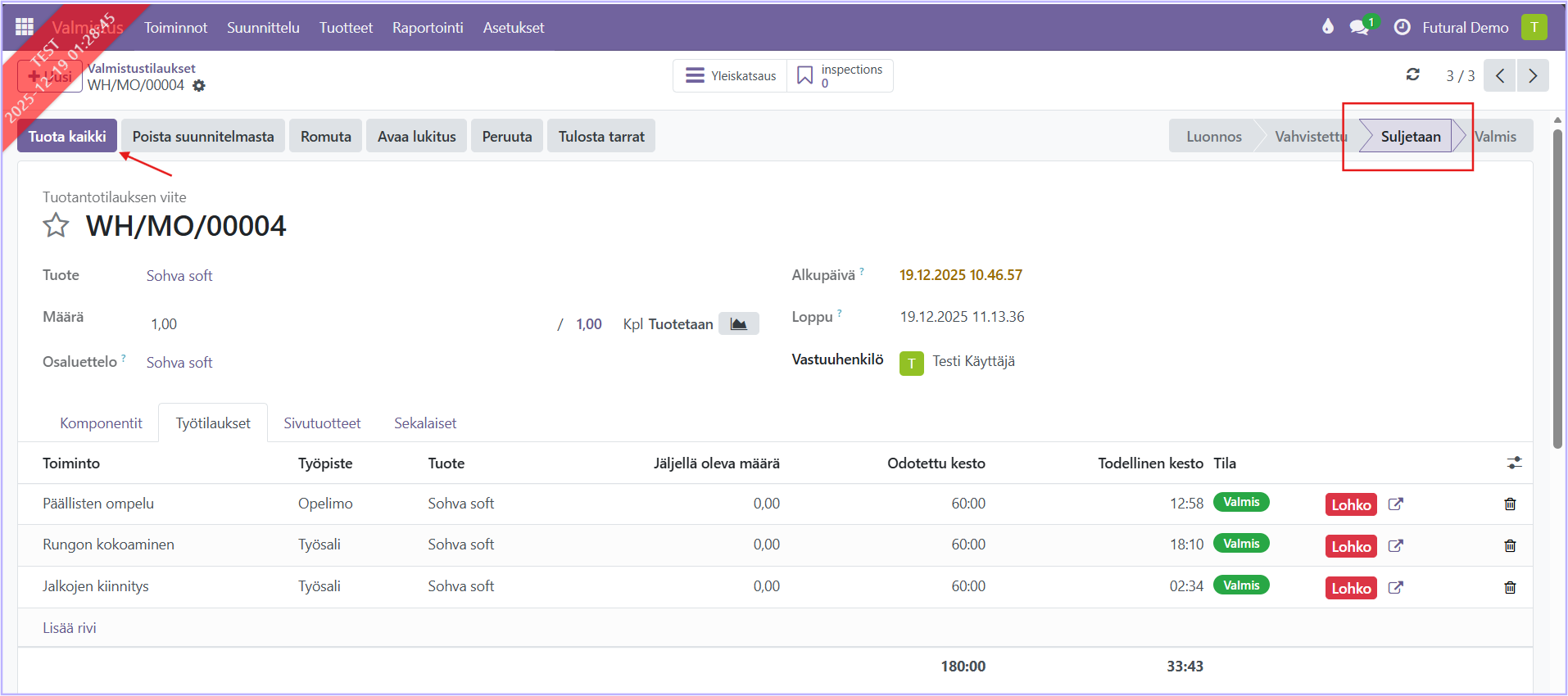
Task: Switch to the Komponentit tab
Action: (x=101, y=423)
